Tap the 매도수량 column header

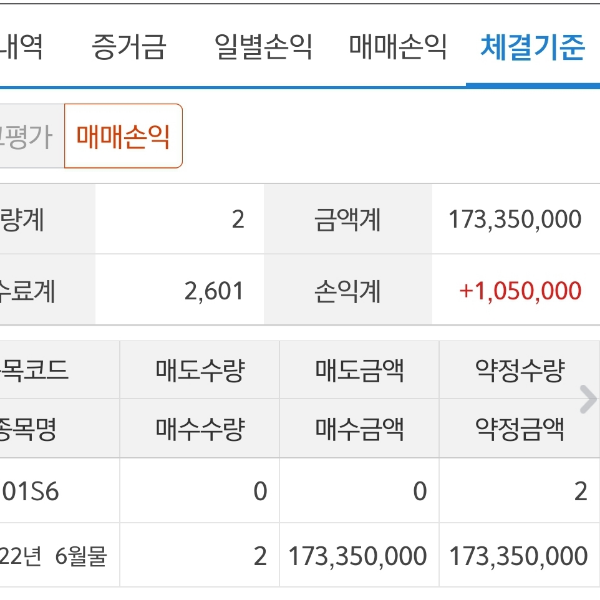[x=200, y=371]
